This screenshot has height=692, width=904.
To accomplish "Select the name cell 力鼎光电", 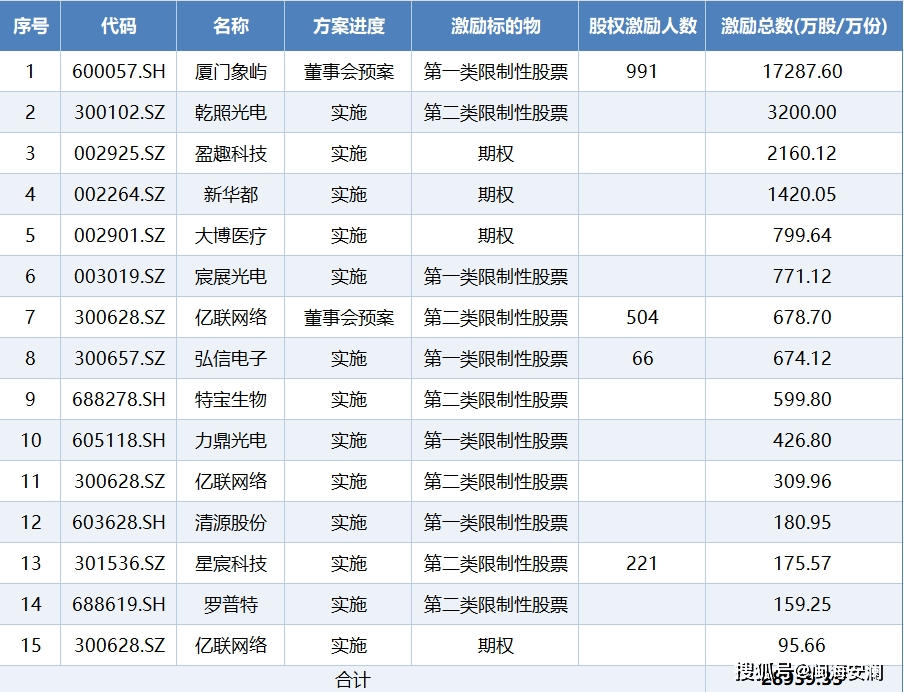I will pos(231,440).
